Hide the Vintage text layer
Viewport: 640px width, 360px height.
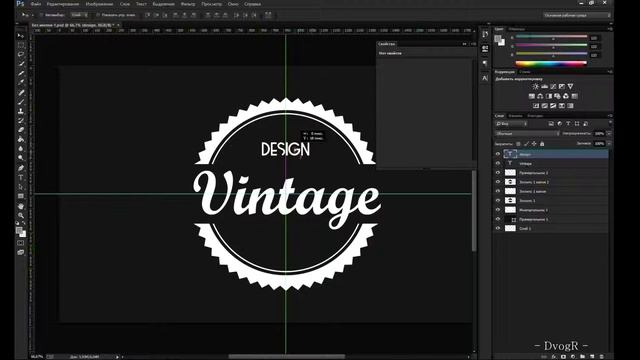498,163
